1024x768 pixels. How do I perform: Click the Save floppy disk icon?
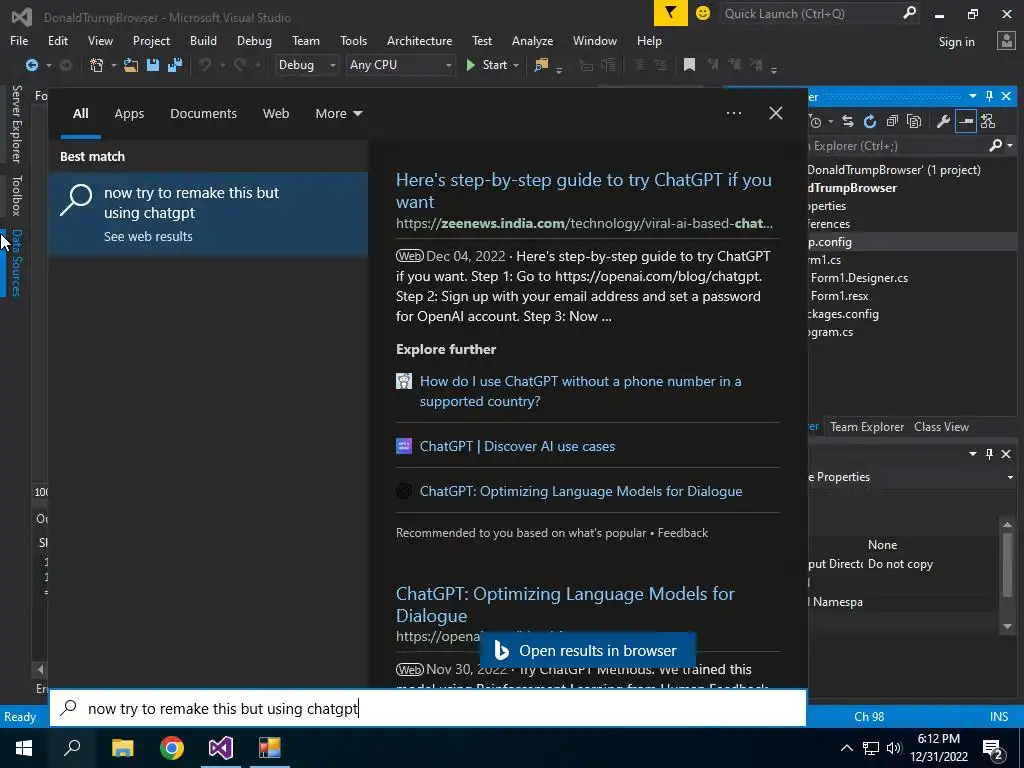(153, 65)
